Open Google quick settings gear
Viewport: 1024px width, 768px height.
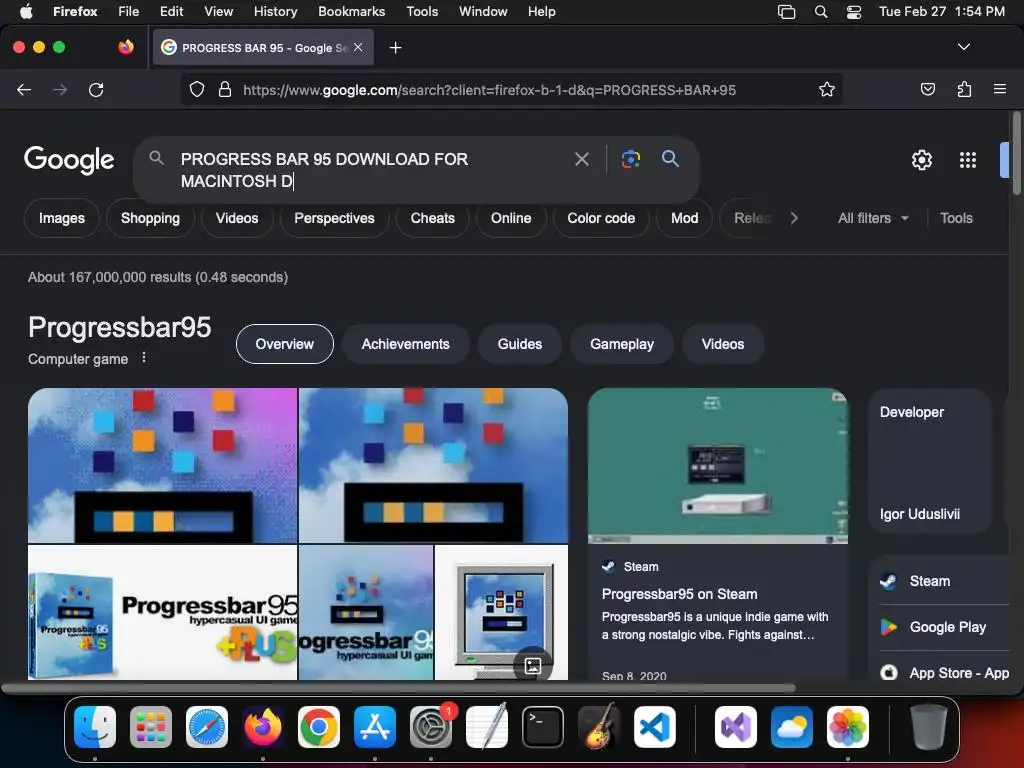[921, 160]
